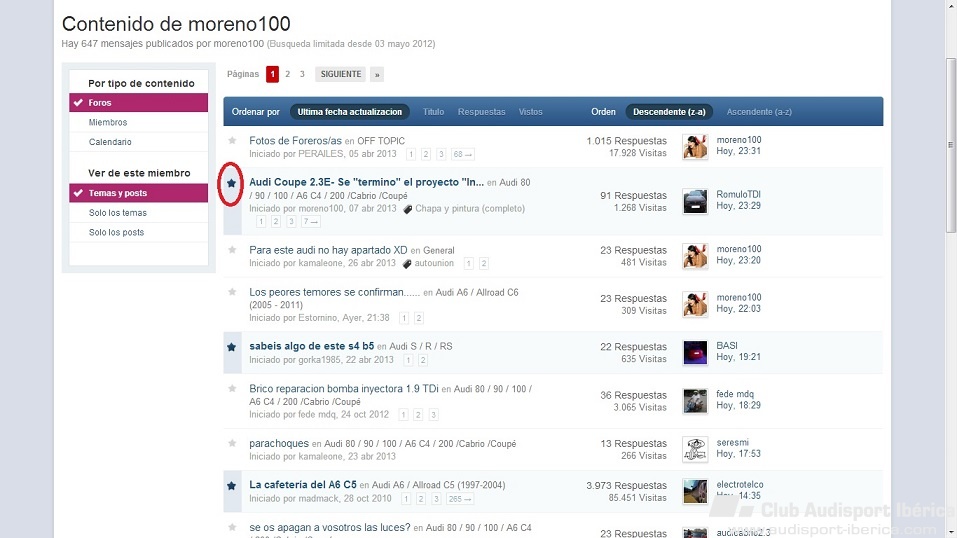Click the blue star beside Audi Coupe 2.3E topic
The image size is (957, 538).
[231, 183]
